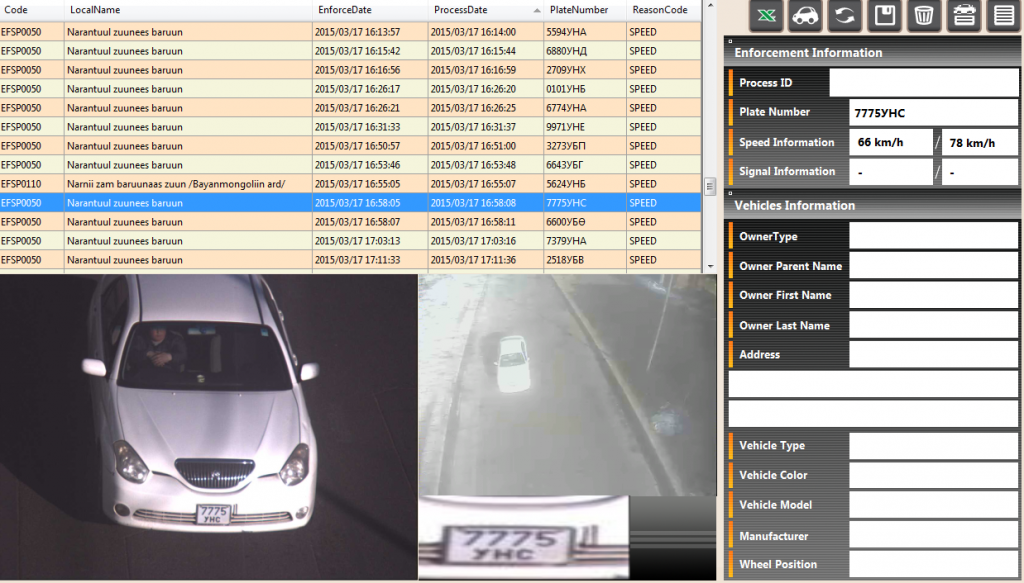
Task: Click the save floppy disk icon
Action: tap(884, 16)
